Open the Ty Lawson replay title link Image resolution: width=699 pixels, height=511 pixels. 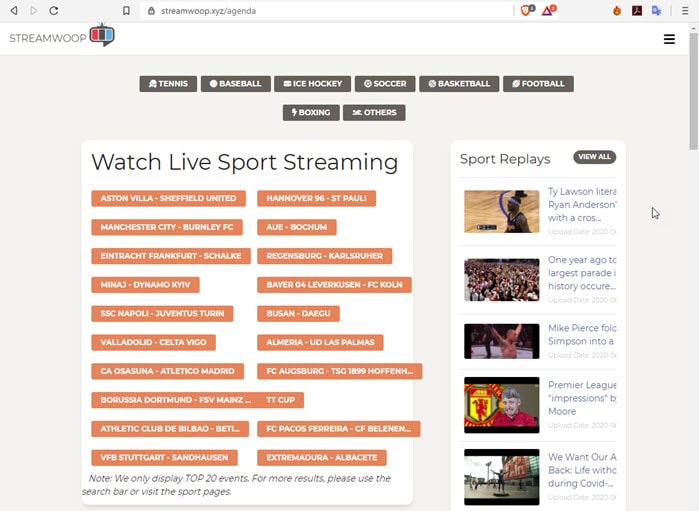pos(582,205)
